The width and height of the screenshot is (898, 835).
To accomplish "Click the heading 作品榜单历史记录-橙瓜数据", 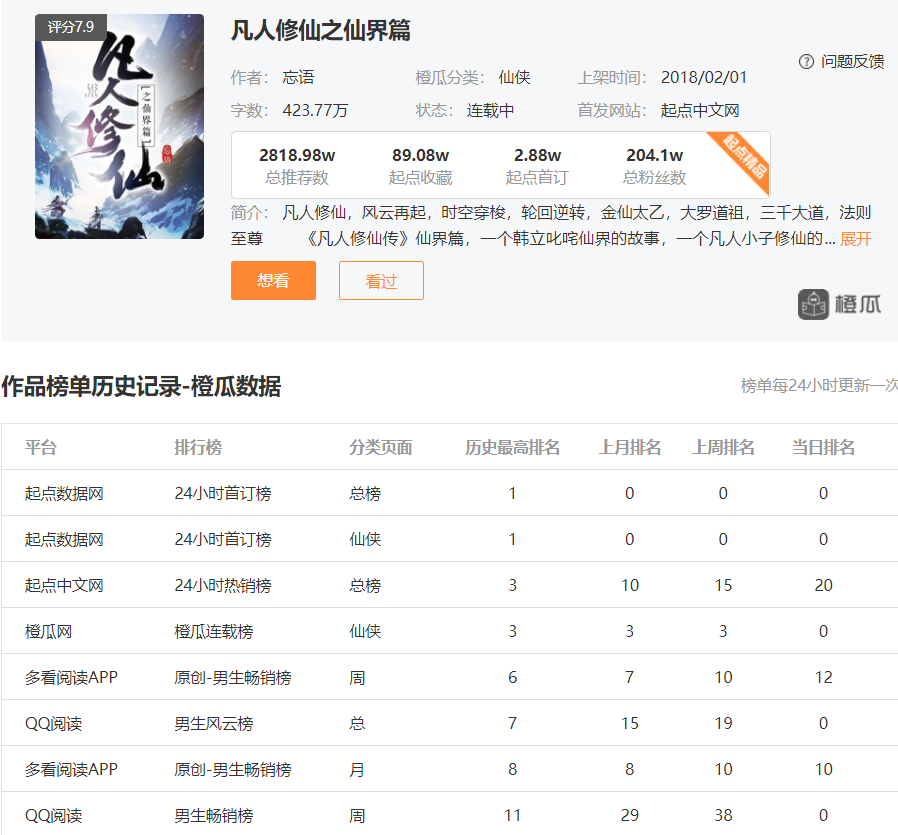I will (x=141, y=387).
